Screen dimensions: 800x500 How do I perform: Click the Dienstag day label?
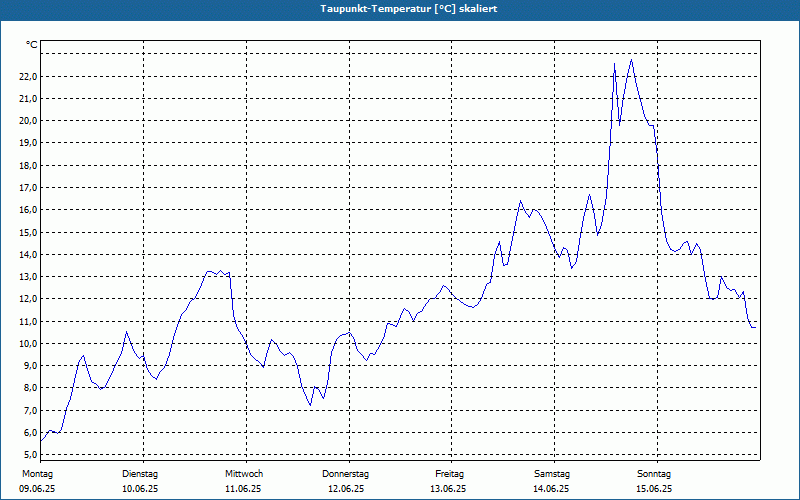point(140,474)
